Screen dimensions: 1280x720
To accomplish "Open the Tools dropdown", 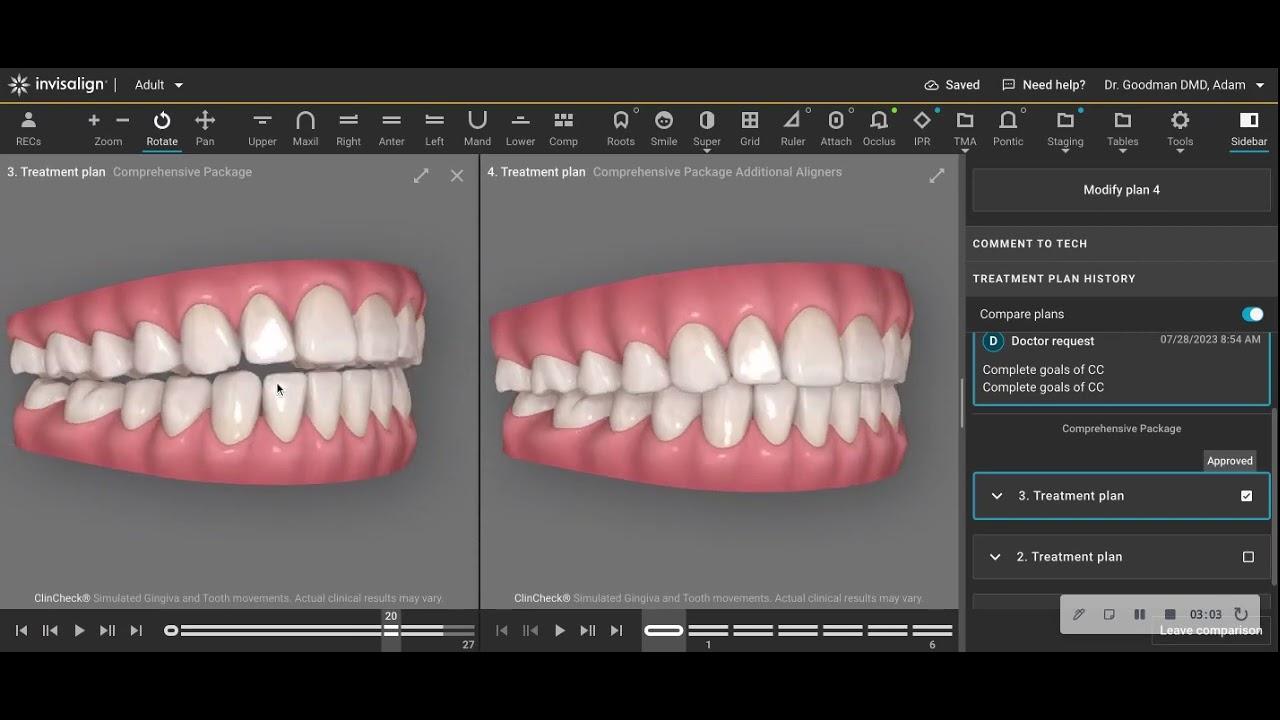I will (x=1180, y=130).
